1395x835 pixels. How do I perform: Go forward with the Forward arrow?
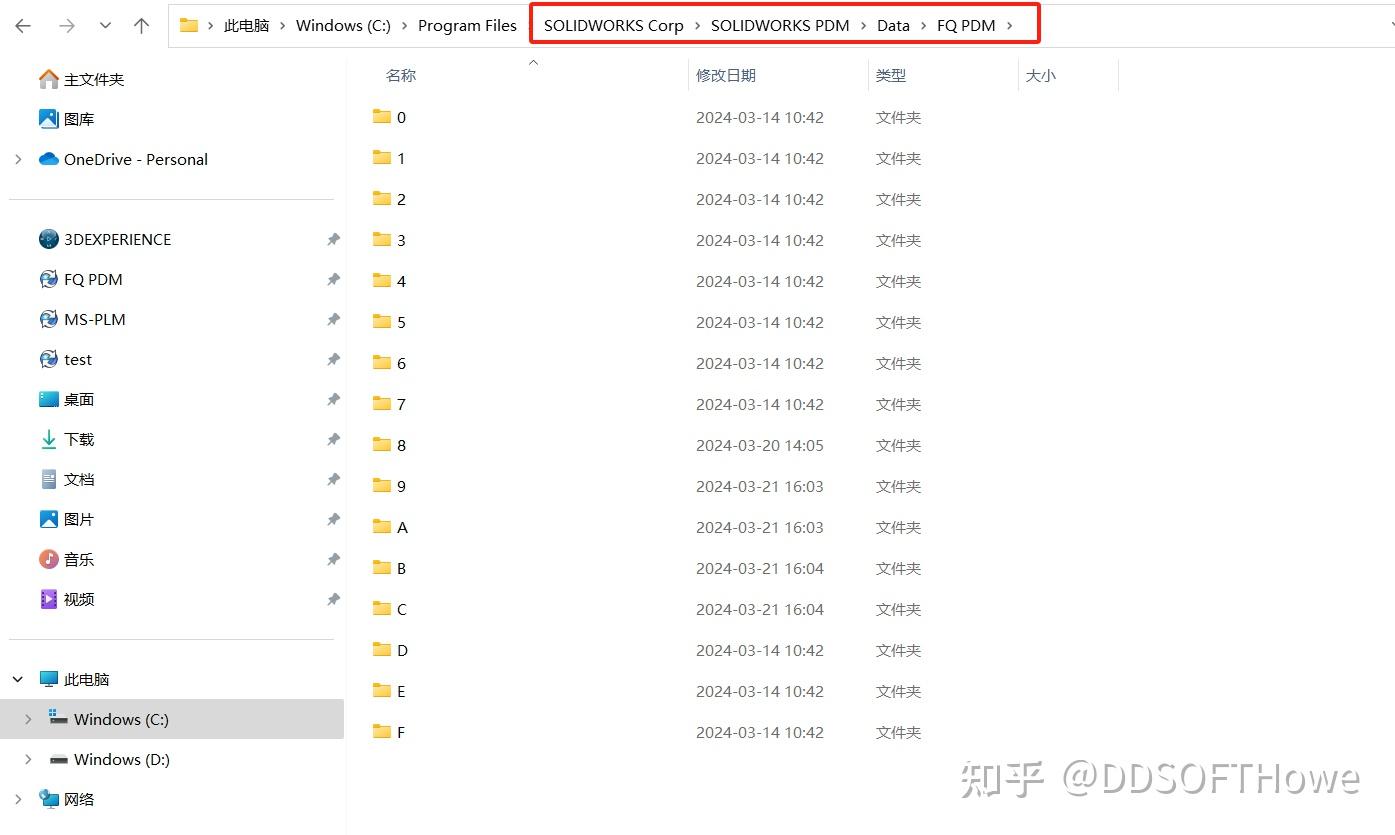[x=67, y=26]
